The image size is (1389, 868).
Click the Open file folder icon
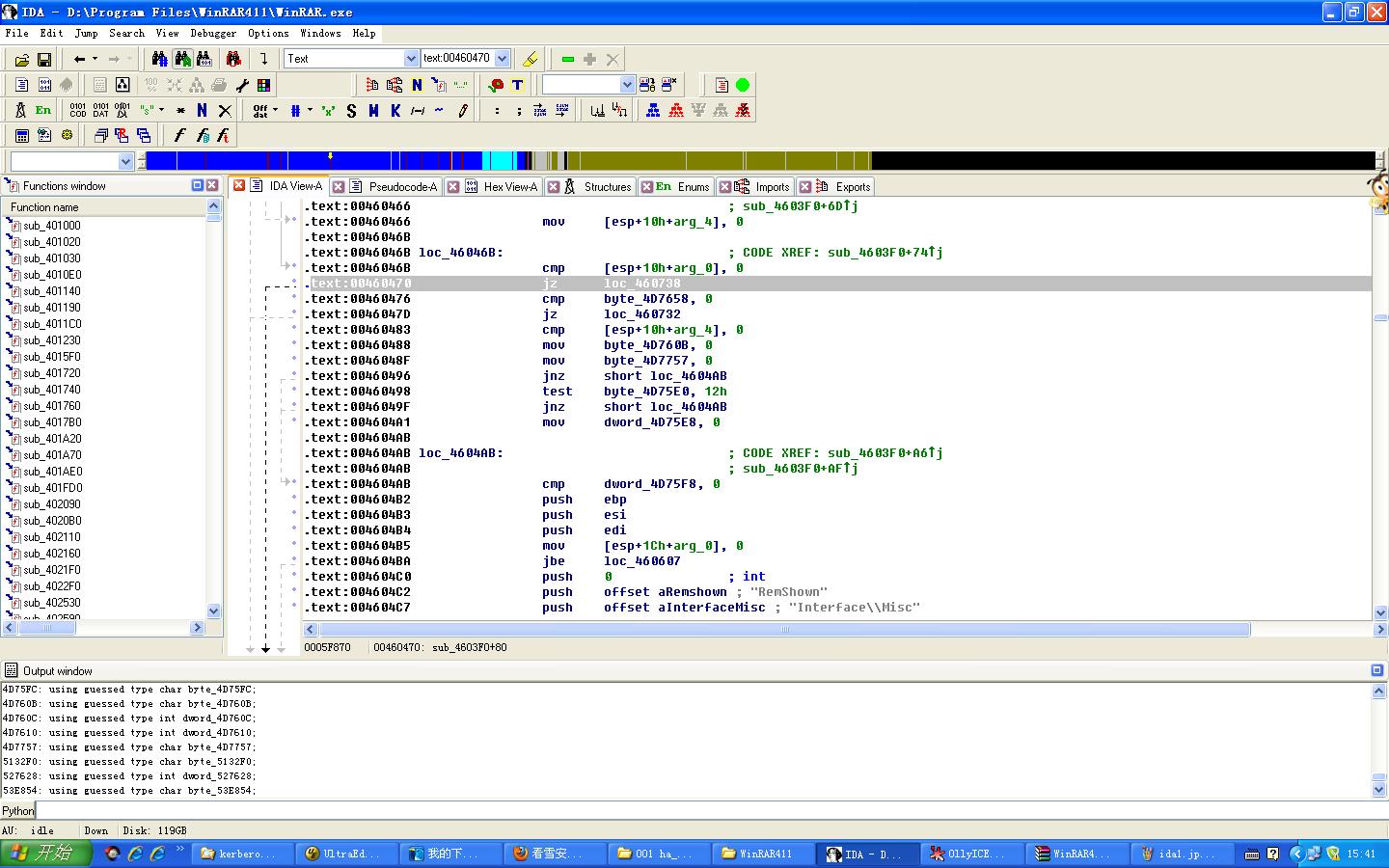click(21, 60)
